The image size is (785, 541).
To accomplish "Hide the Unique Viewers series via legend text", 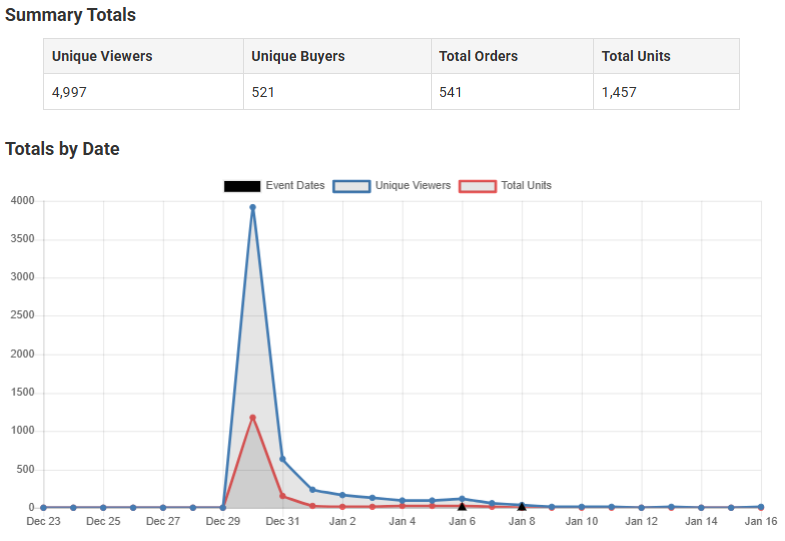I will click(x=412, y=186).
